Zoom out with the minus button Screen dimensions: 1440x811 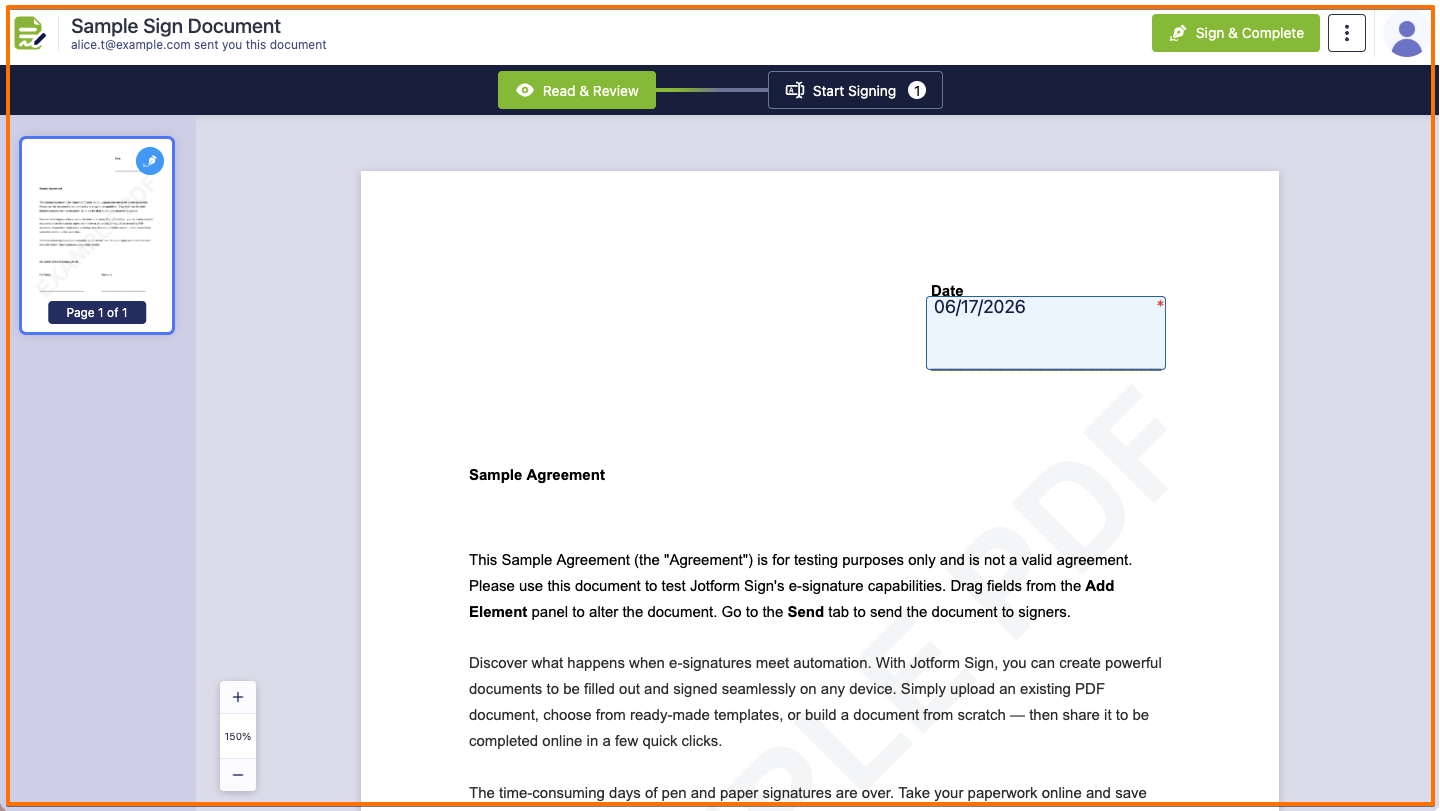tap(238, 775)
